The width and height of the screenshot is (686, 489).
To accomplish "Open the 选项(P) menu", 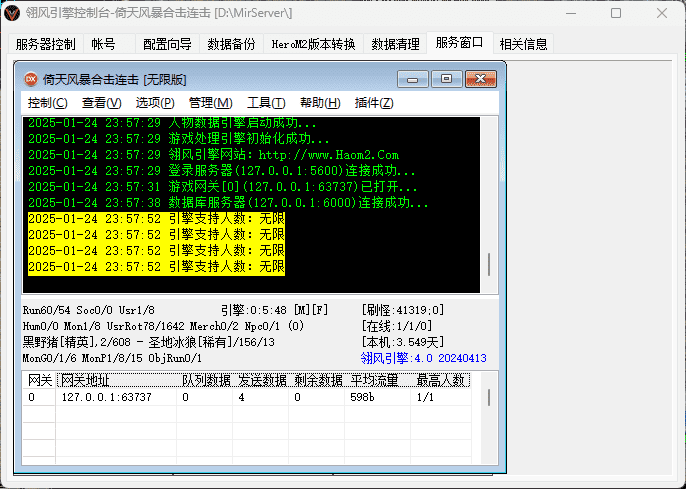I will [x=155, y=103].
